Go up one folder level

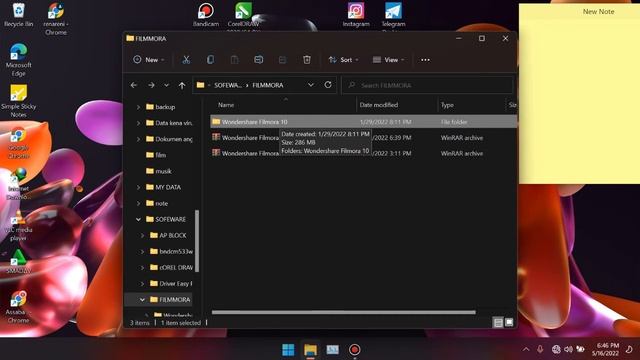tap(182, 85)
